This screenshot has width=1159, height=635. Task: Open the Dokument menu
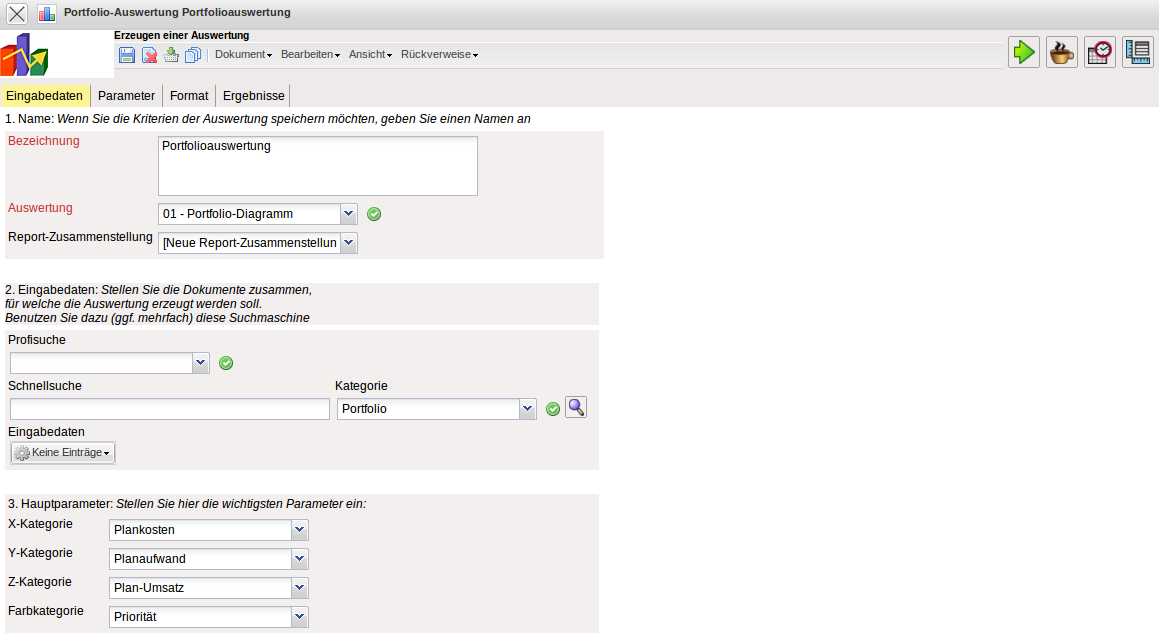(243, 54)
